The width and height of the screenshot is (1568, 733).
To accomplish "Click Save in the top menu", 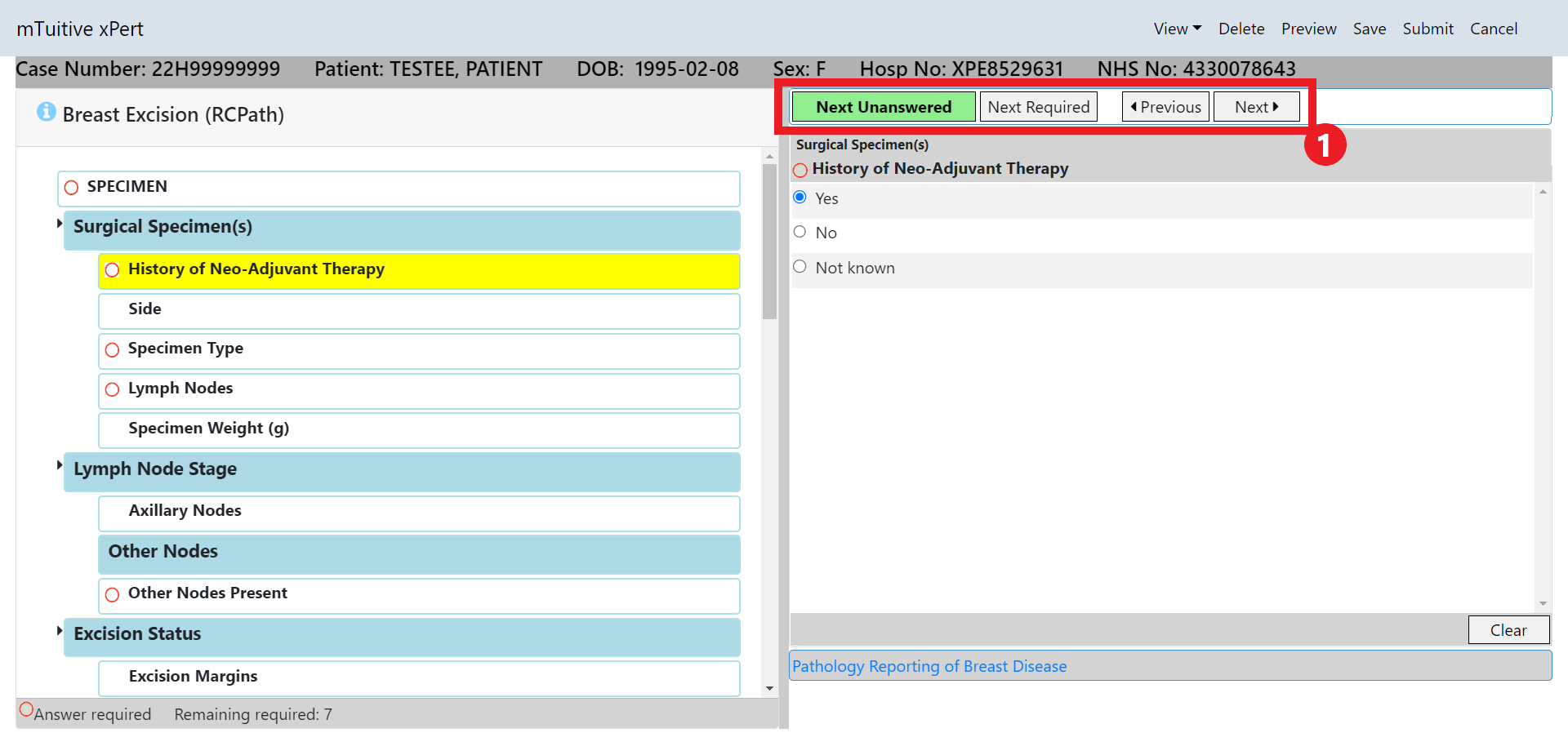I will coord(1370,29).
